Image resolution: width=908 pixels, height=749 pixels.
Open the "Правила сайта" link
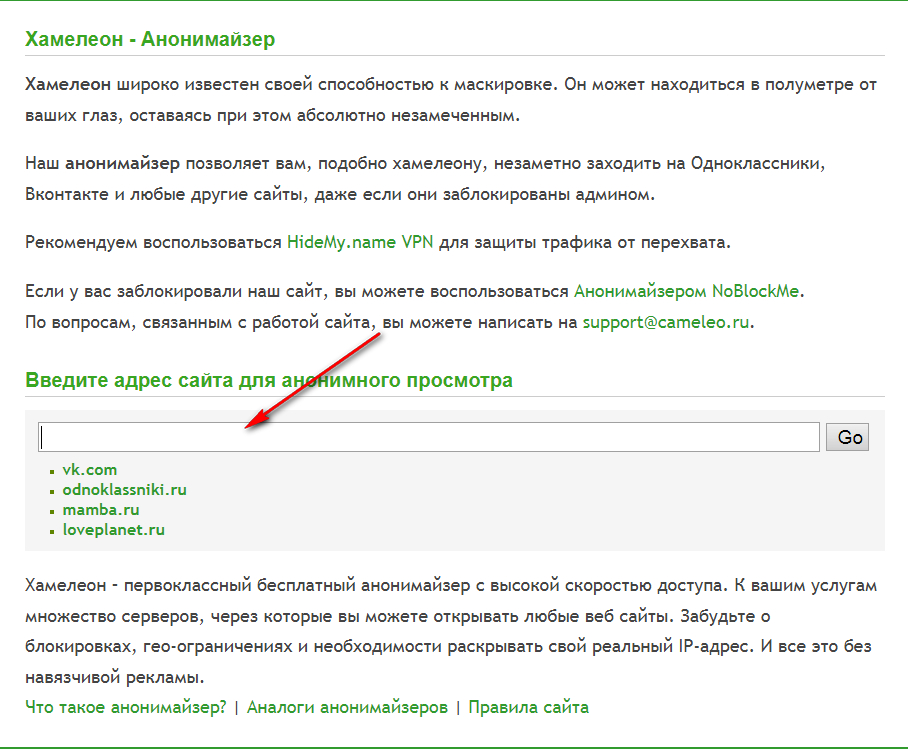tap(528, 707)
